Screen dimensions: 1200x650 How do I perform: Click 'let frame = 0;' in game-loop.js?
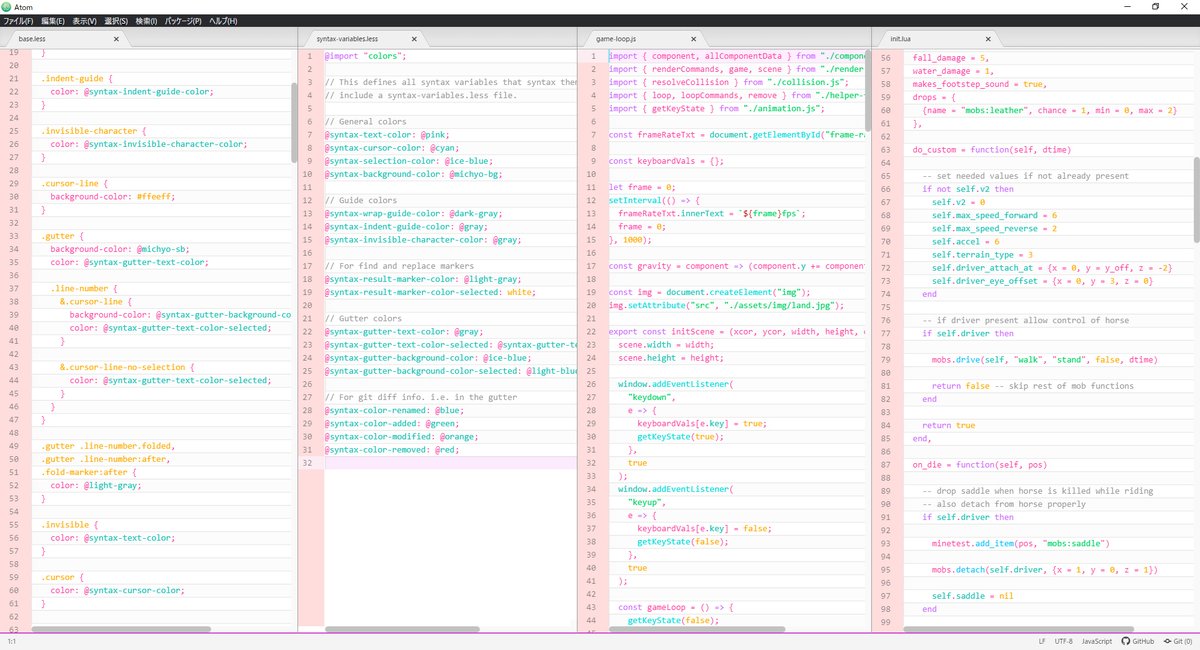click(642, 187)
